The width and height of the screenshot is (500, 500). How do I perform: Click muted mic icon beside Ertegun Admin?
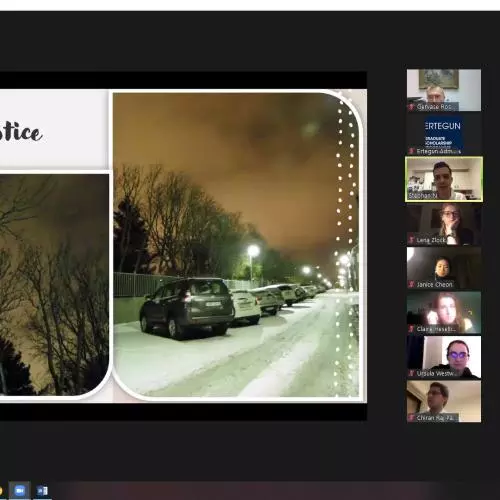point(412,151)
